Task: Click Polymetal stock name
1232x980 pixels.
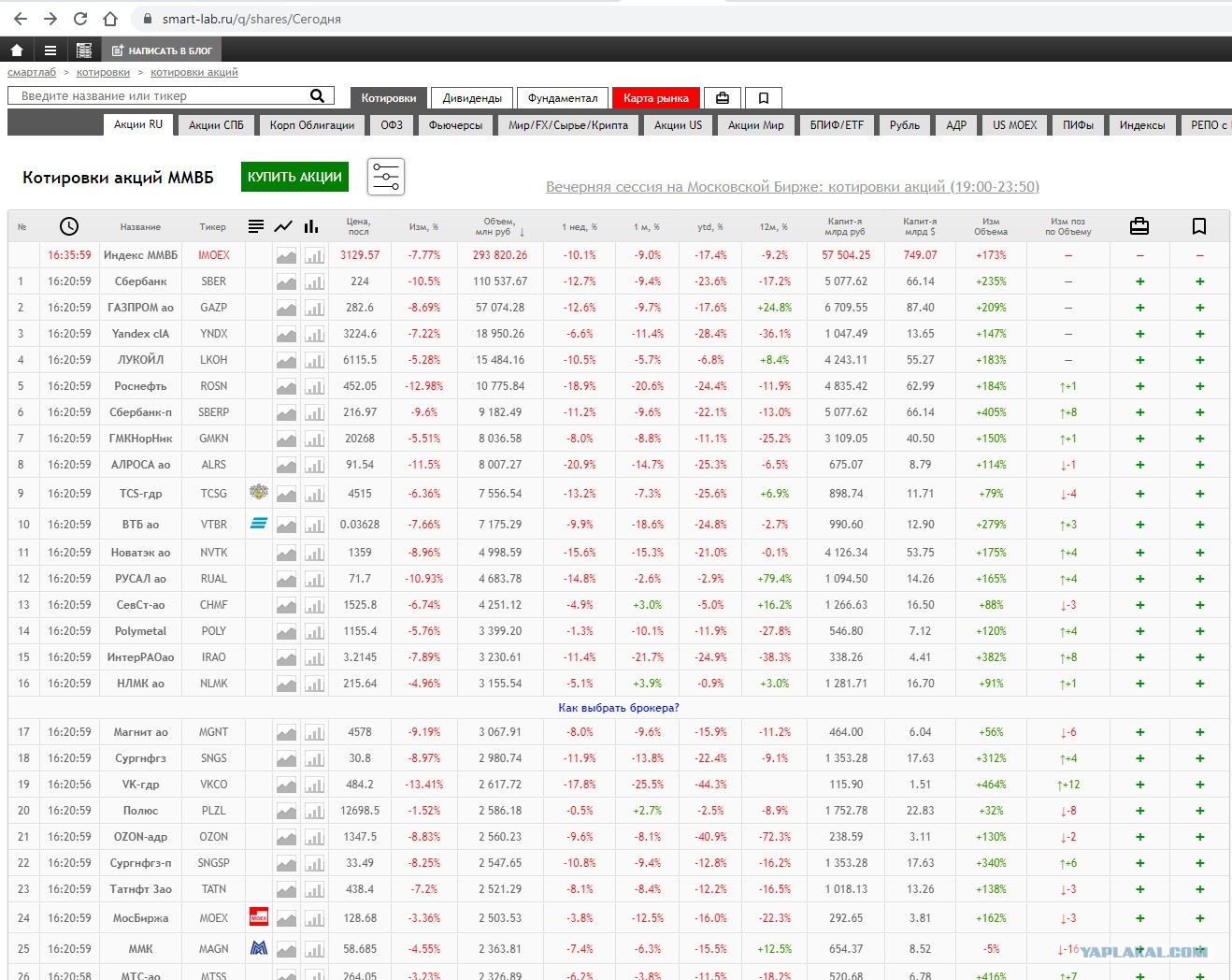Action: pyautogui.click(x=140, y=631)
